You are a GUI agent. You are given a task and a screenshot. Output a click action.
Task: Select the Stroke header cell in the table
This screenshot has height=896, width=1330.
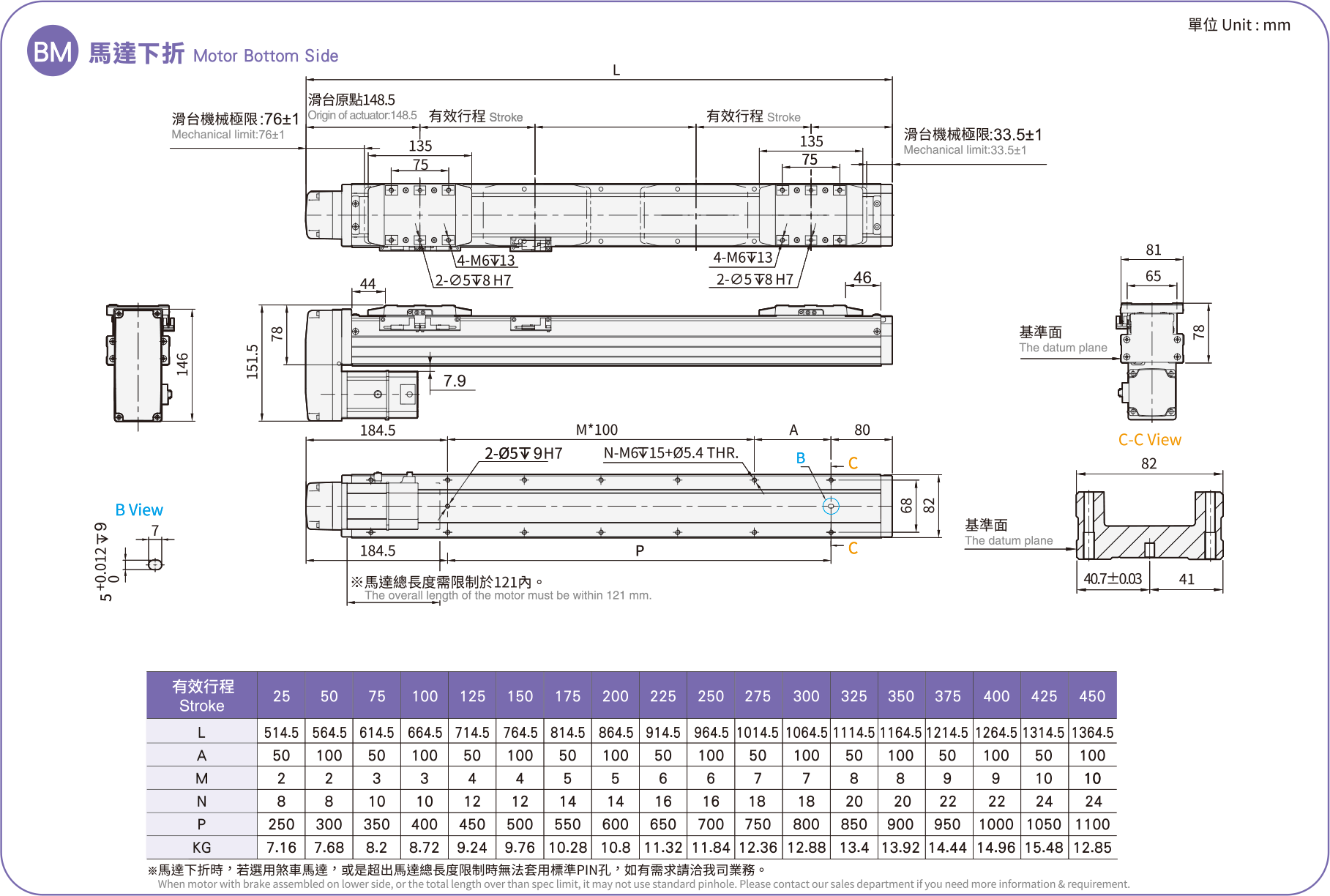pos(202,695)
